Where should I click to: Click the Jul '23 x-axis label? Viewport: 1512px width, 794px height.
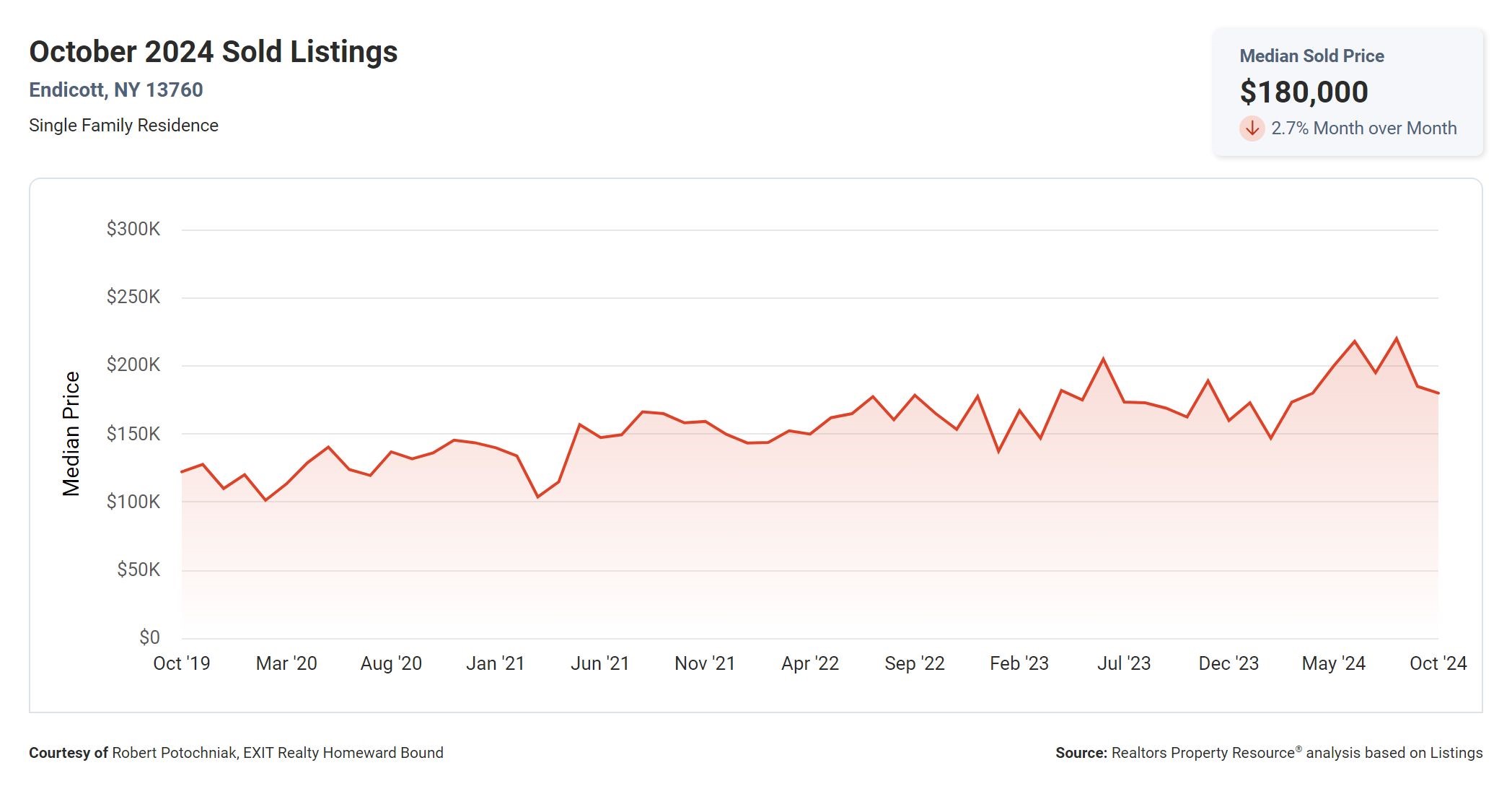click(1123, 663)
